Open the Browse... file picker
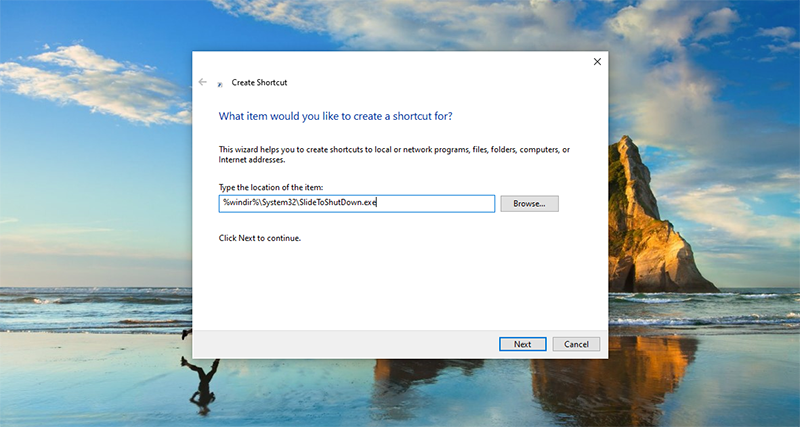Image resolution: width=800 pixels, height=427 pixels. 529,204
